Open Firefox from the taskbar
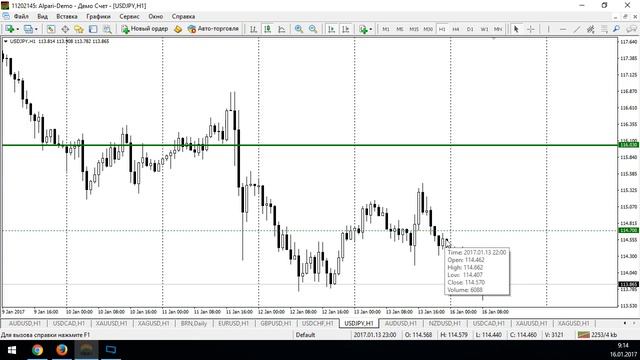640x360 pixels. click(x=62, y=350)
